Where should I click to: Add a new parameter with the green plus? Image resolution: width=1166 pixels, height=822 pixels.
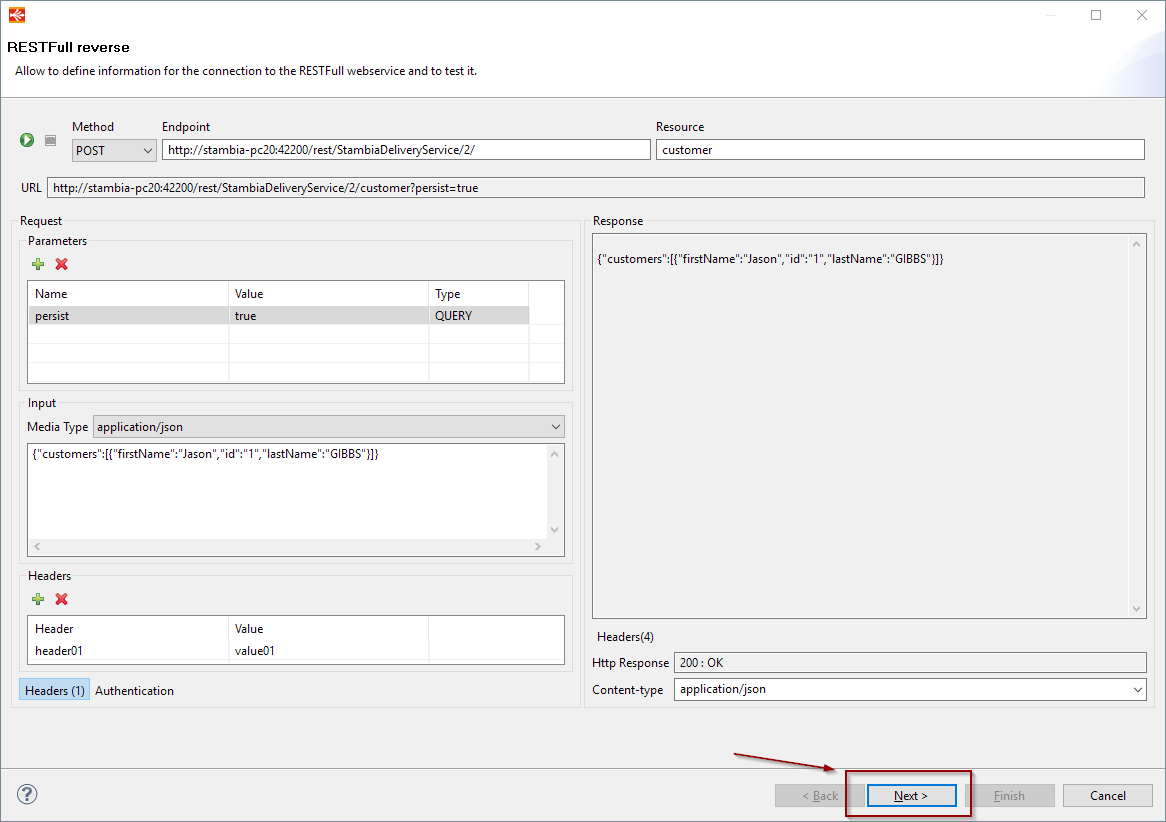click(x=38, y=264)
